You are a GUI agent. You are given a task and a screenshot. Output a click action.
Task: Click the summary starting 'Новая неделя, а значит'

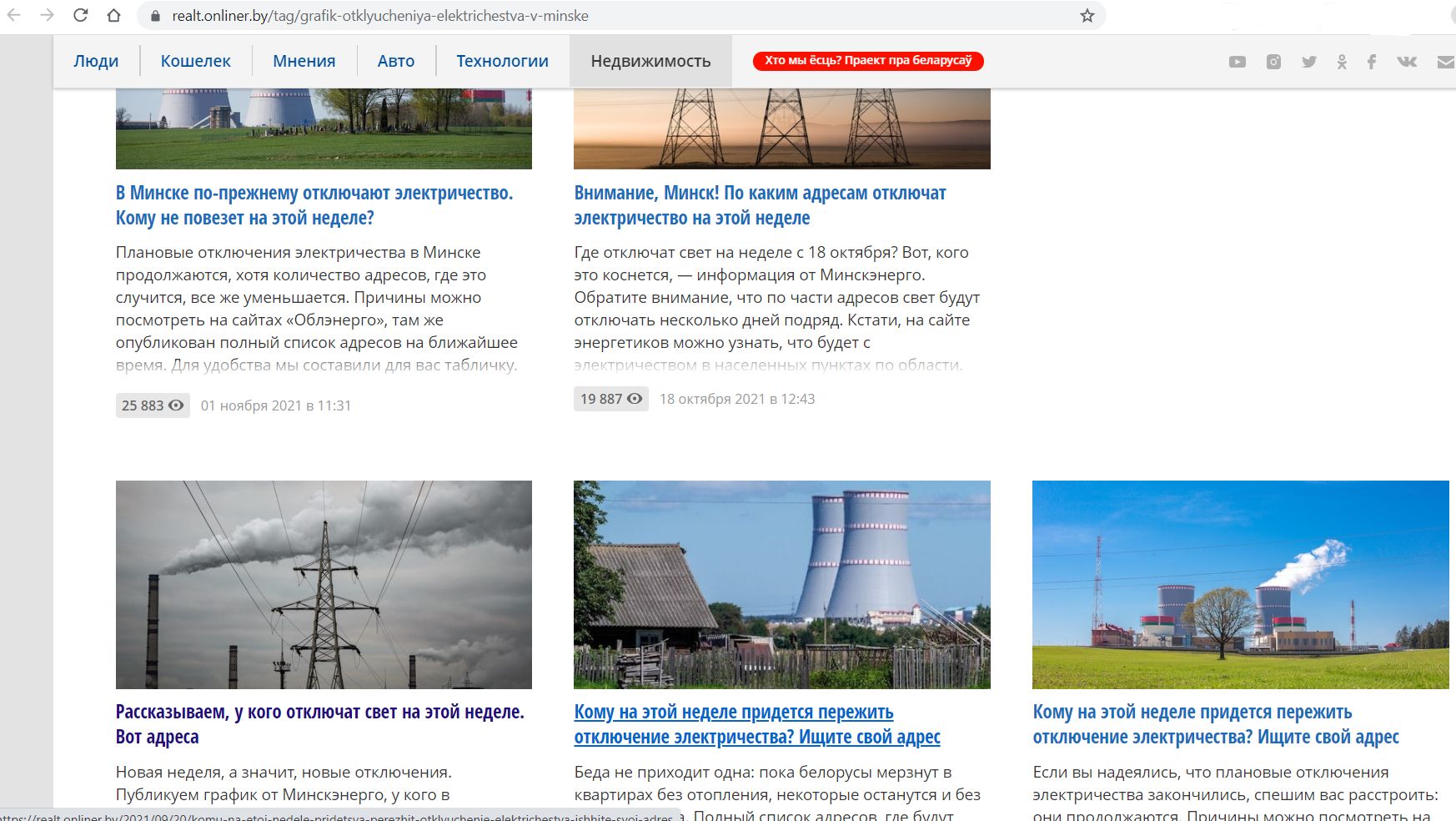[284, 783]
